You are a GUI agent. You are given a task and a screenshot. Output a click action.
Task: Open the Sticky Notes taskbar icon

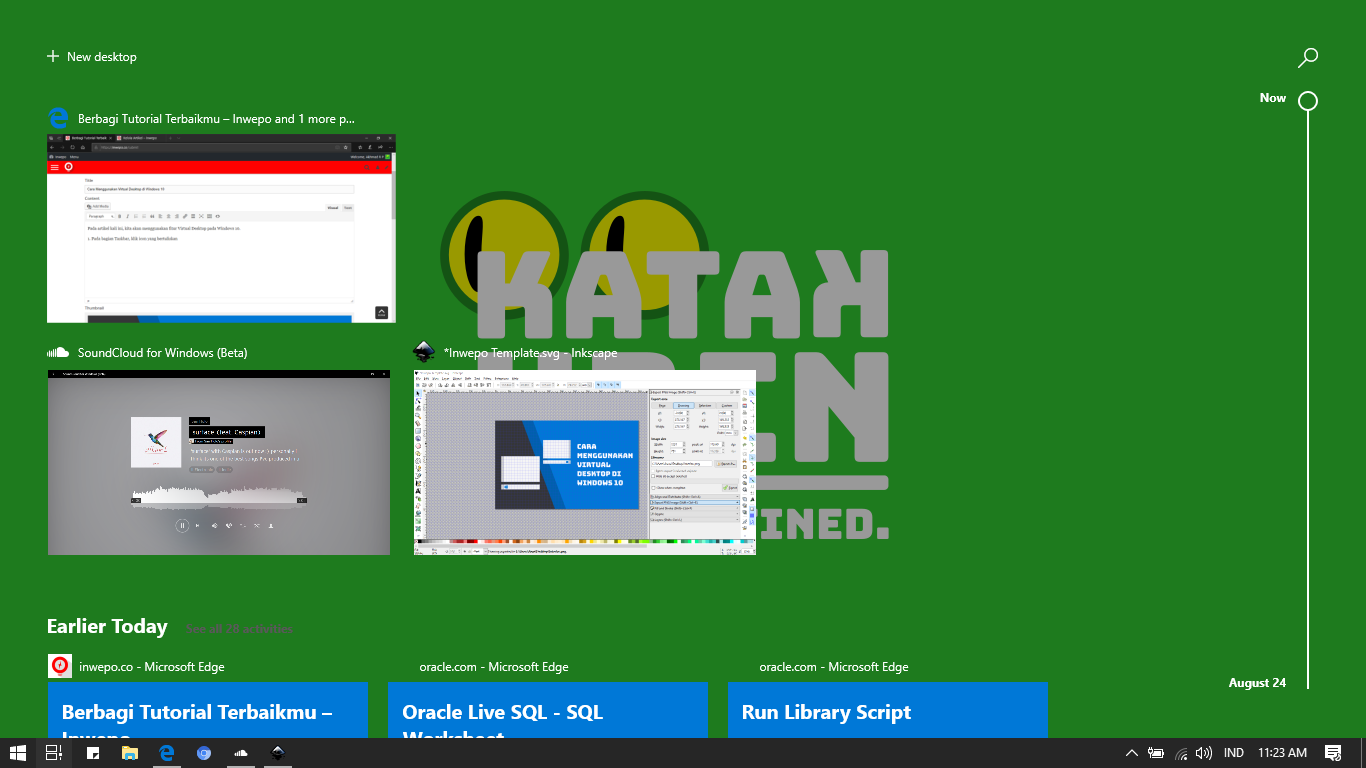point(92,753)
